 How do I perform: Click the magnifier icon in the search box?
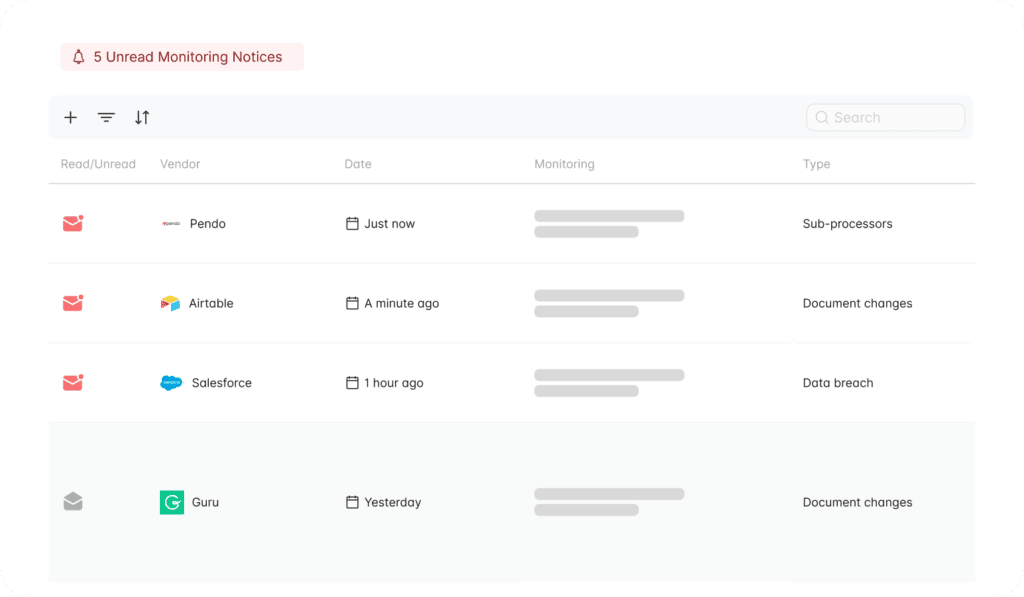coord(821,117)
